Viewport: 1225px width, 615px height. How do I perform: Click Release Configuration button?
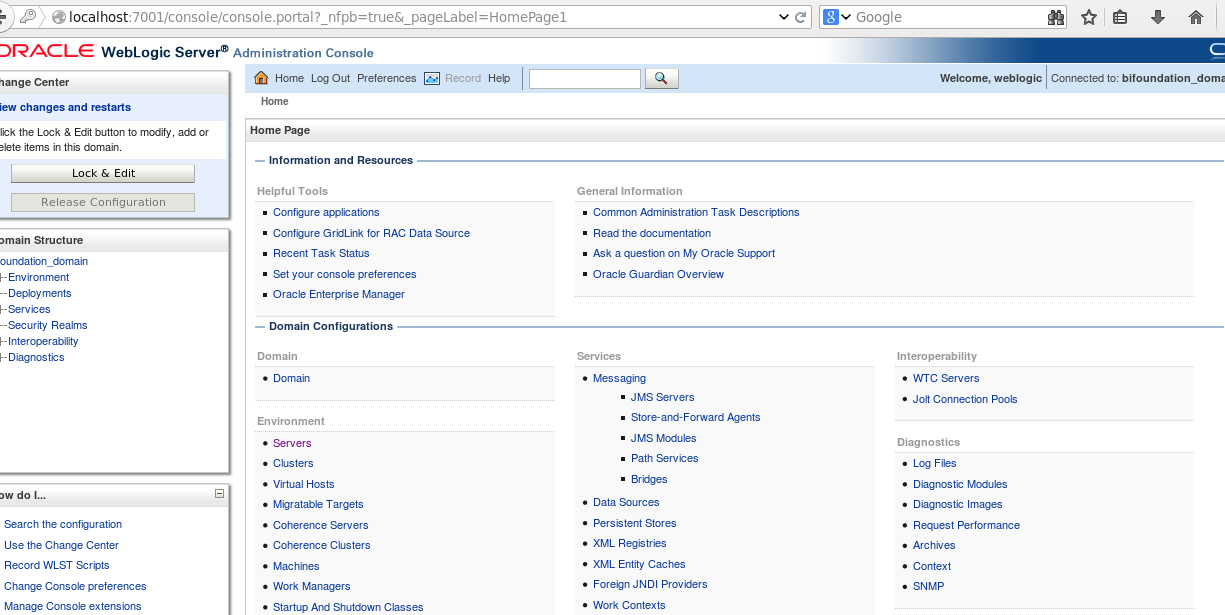click(103, 202)
